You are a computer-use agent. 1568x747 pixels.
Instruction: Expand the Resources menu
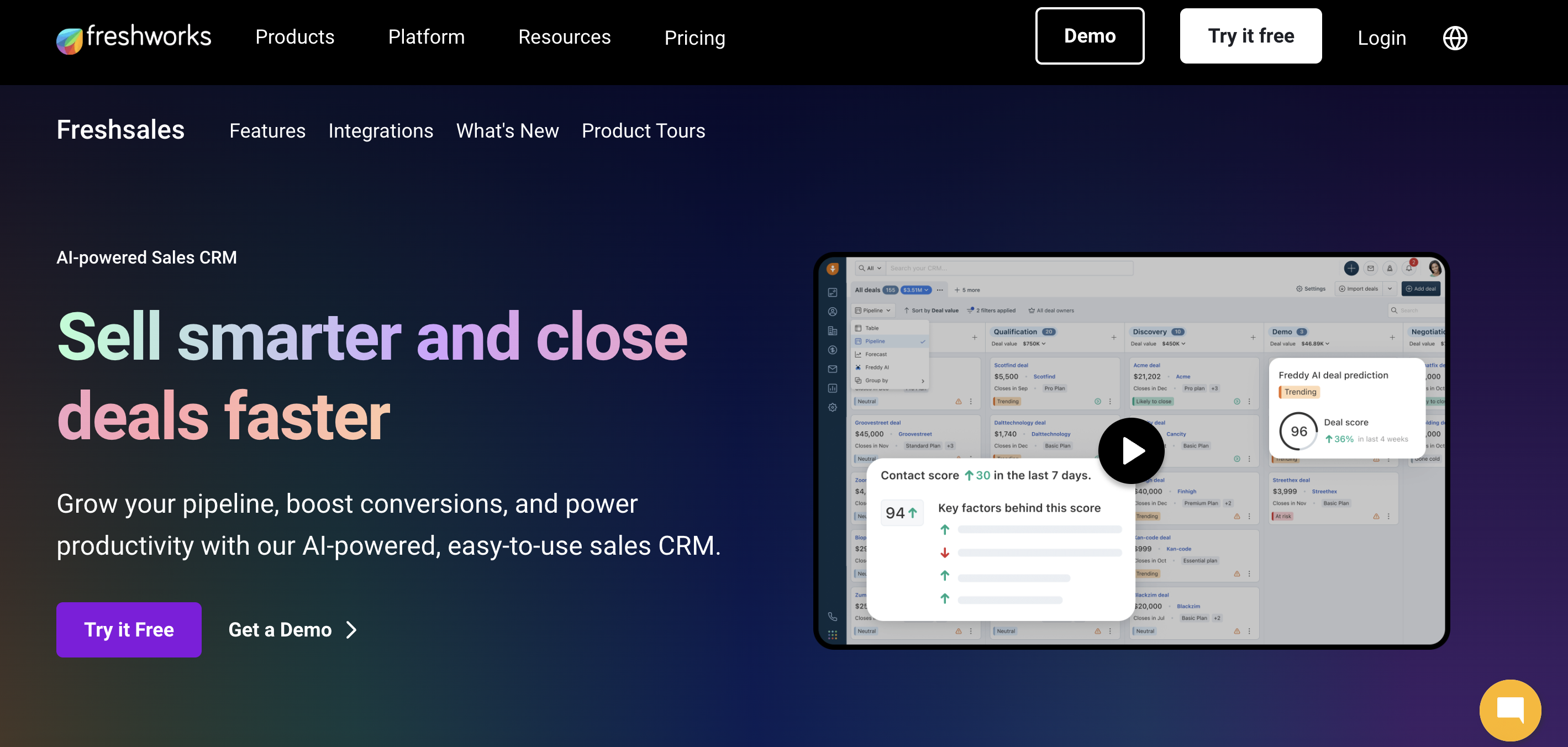point(564,37)
